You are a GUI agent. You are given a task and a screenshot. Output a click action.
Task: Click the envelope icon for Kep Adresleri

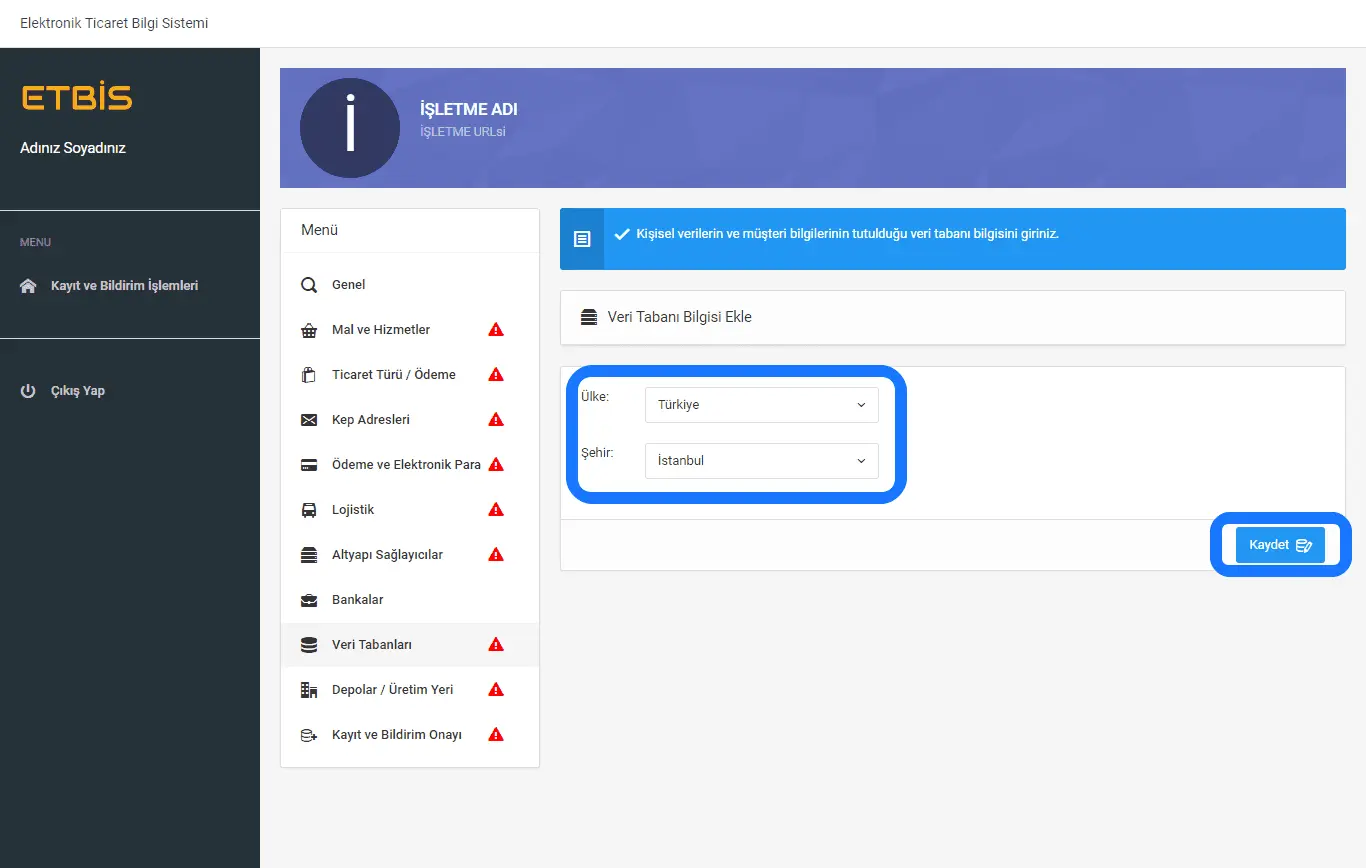click(309, 420)
